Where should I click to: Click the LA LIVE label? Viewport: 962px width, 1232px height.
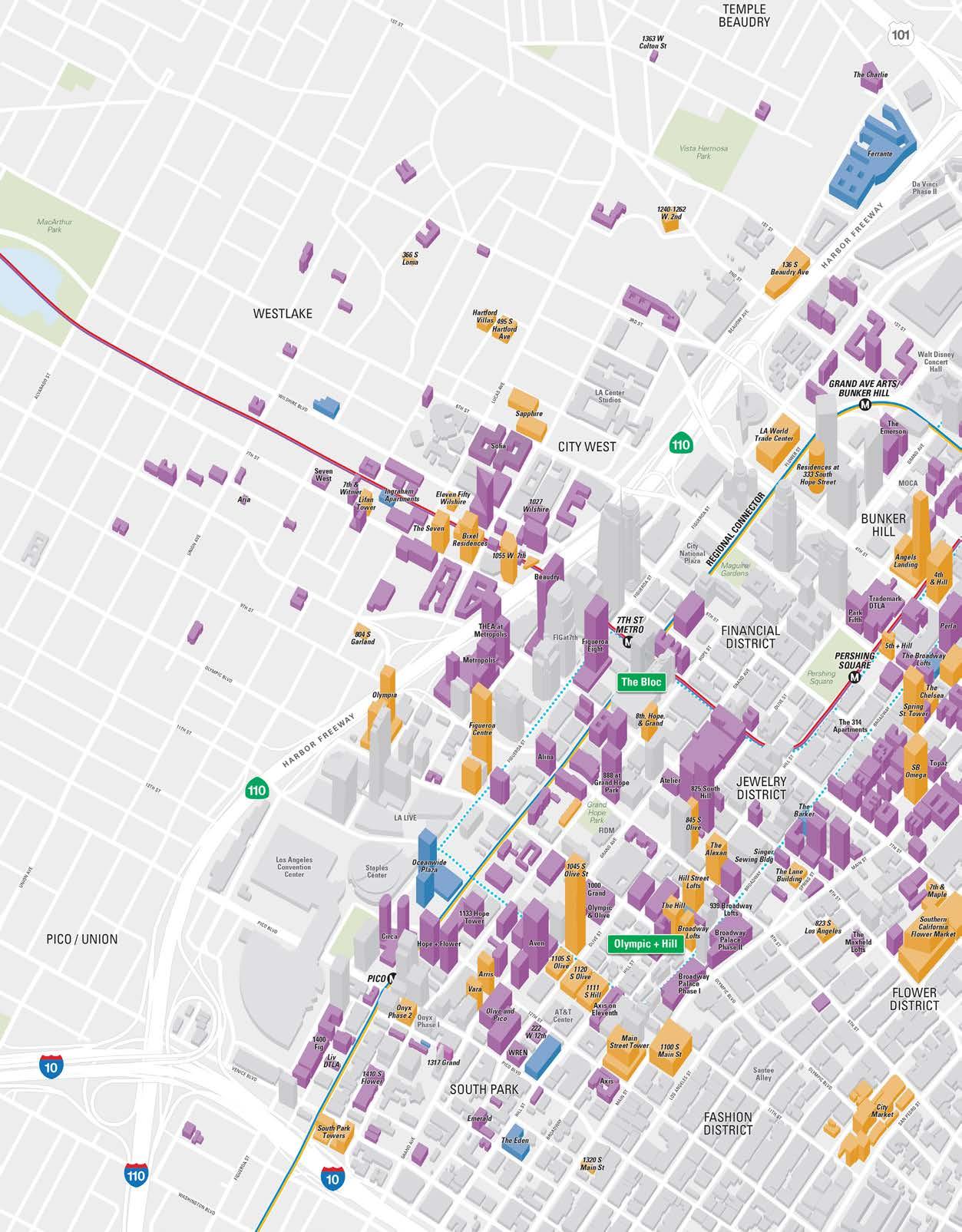click(x=405, y=817)
